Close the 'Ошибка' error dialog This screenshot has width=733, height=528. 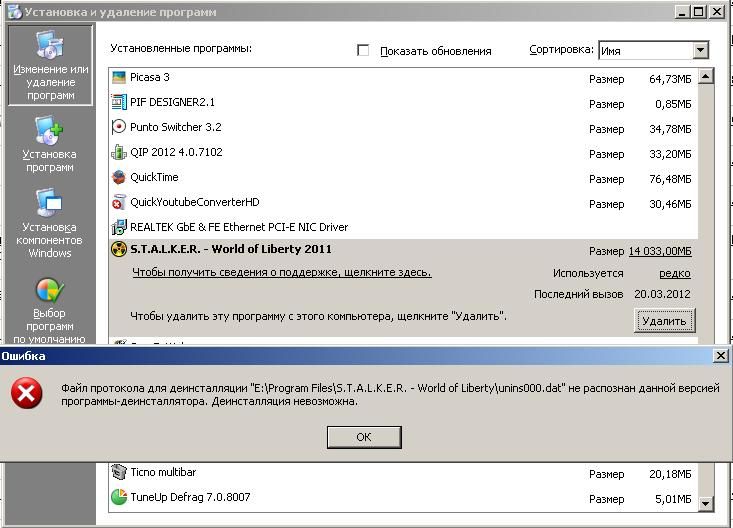click(721, 355)
